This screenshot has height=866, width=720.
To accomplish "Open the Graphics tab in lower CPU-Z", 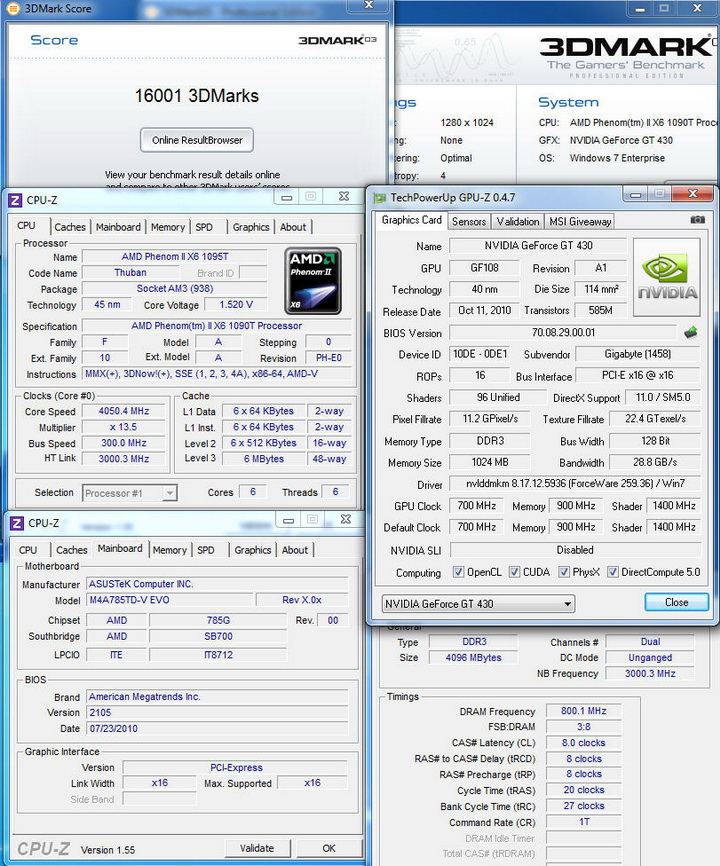I will pos(252,550).
